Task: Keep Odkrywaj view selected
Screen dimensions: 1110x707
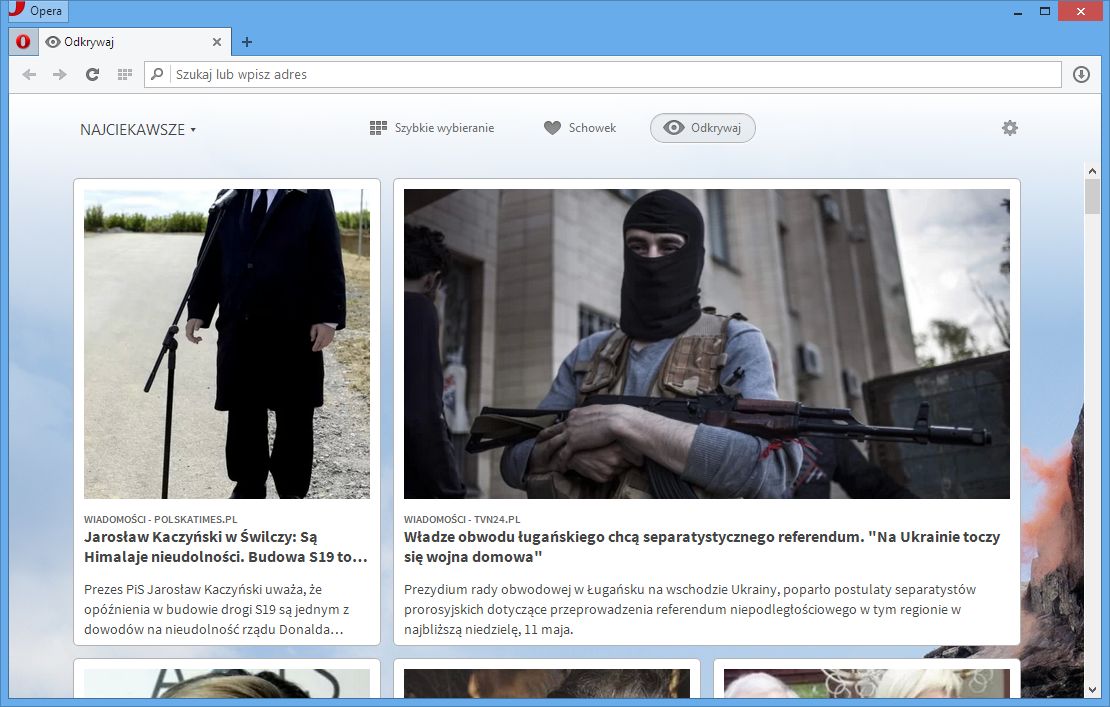Action: tap(703, 128)
